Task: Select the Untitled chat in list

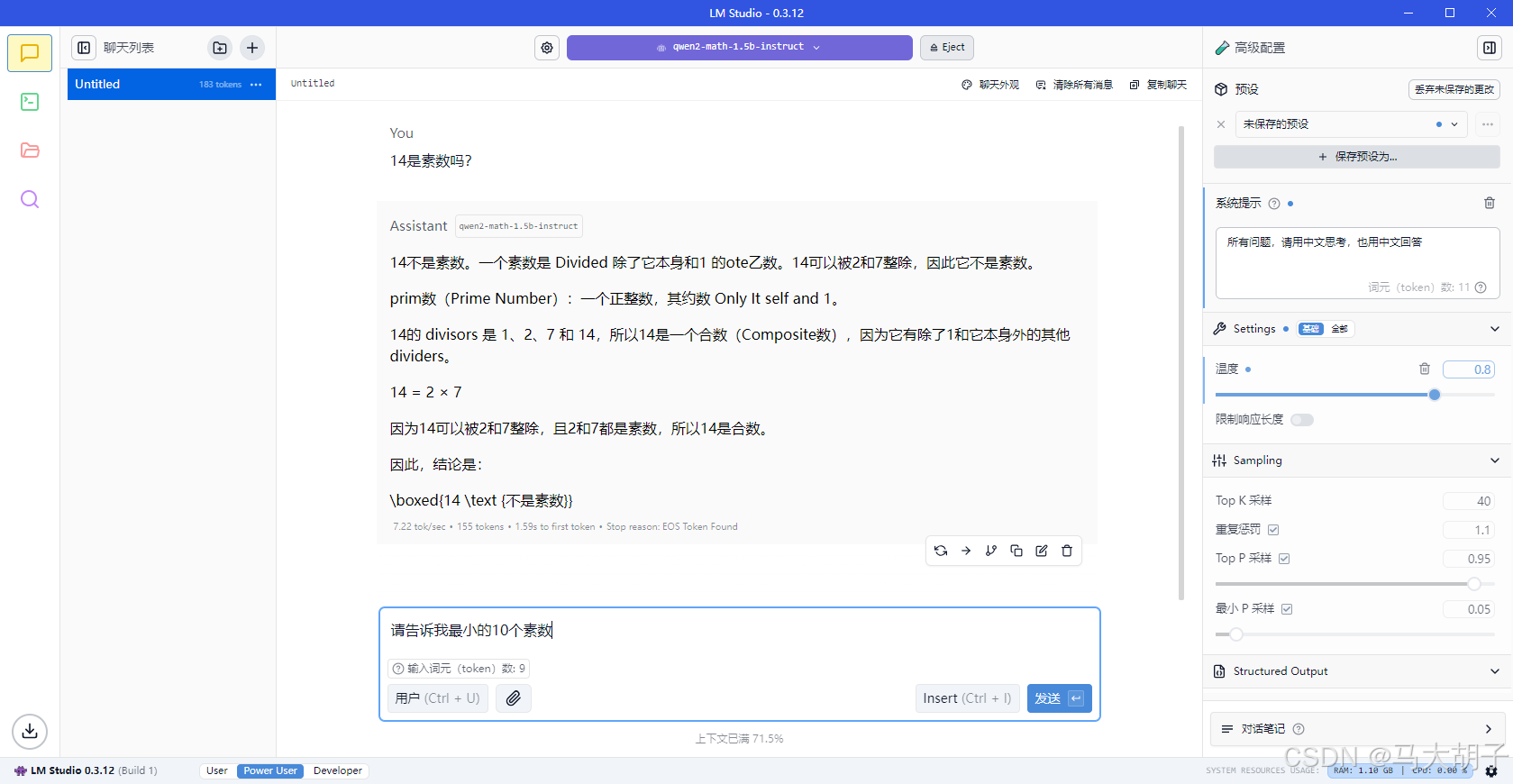Action: (x=171, y=85)
